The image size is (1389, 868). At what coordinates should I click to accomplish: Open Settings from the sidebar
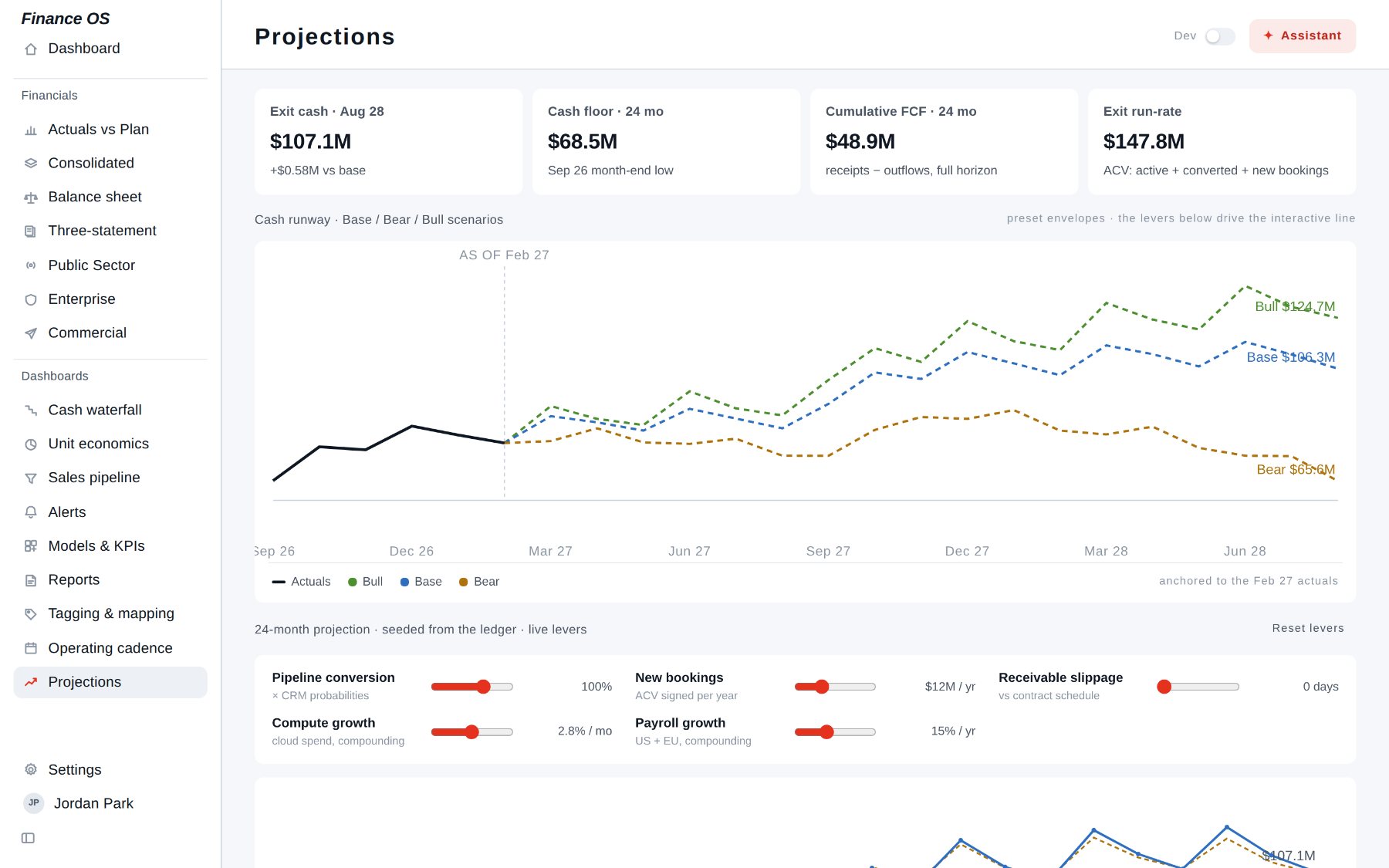point(110,770)
